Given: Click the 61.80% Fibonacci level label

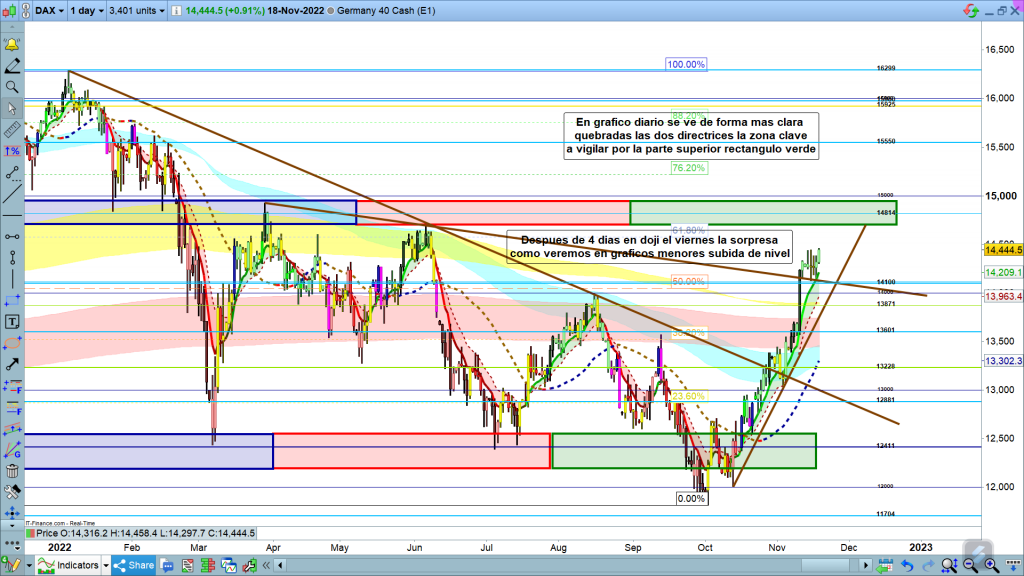Looking at the screenshot, I should click(x=688, y=230).
